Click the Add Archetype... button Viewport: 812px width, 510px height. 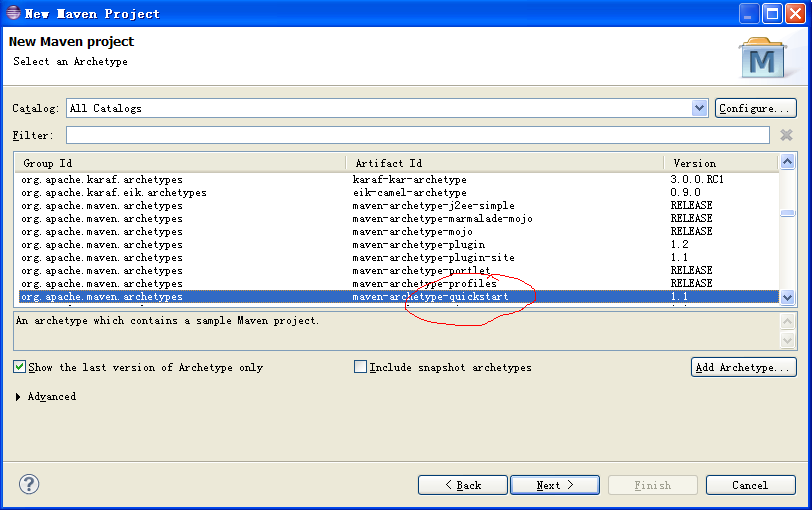tap(744, 367)
